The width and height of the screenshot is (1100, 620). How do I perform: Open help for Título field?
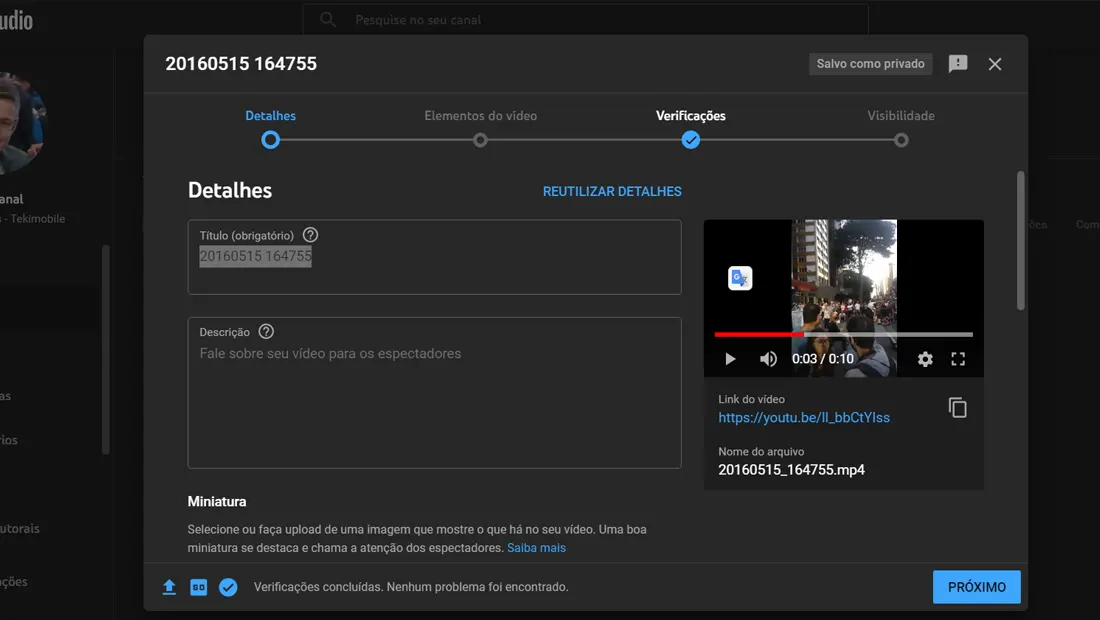pos(310,235)
